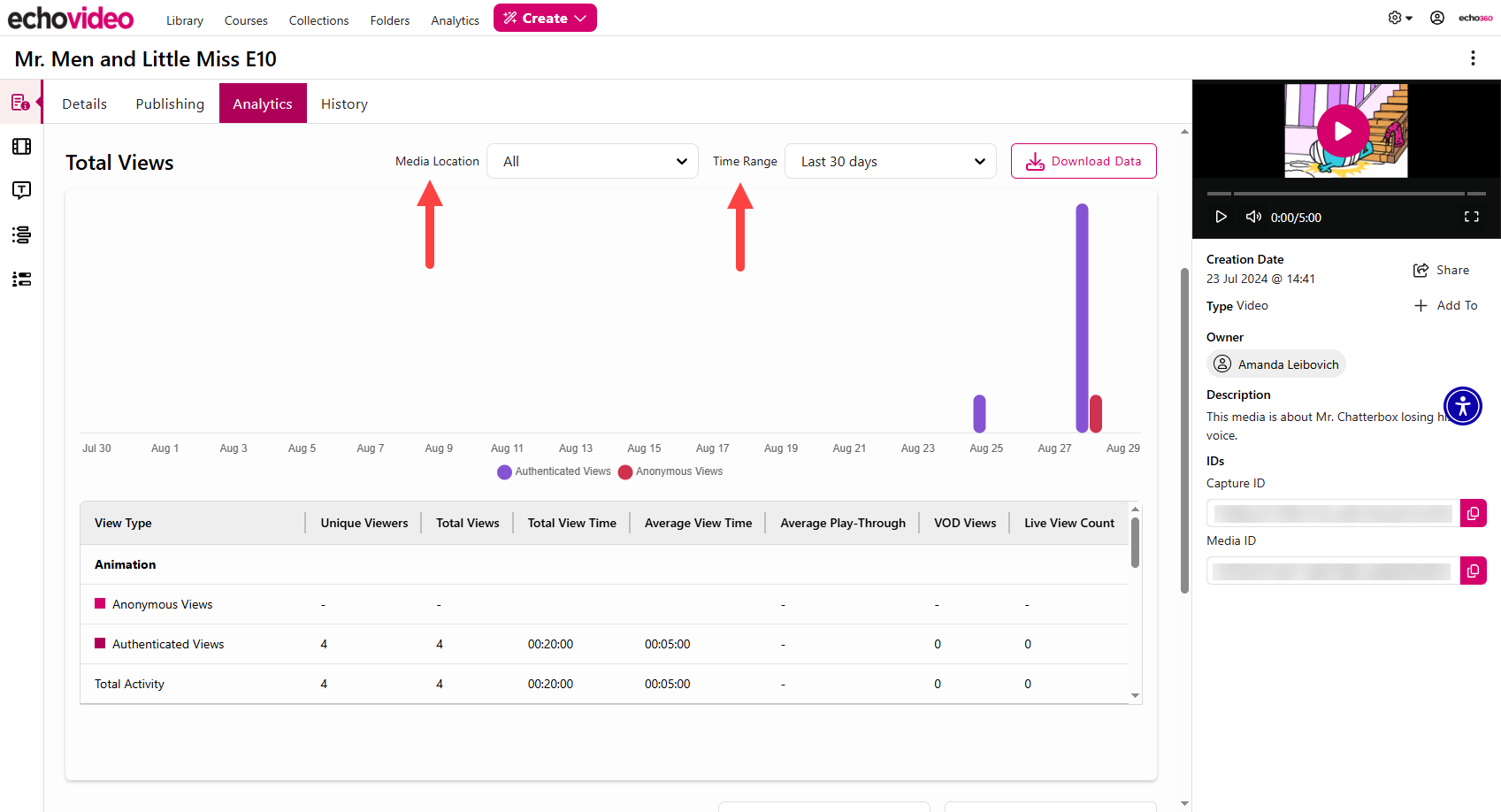The height and width of the screenshot is (812, 1501).
Task: Play video with large pink play button
Action: [1343, 131]
